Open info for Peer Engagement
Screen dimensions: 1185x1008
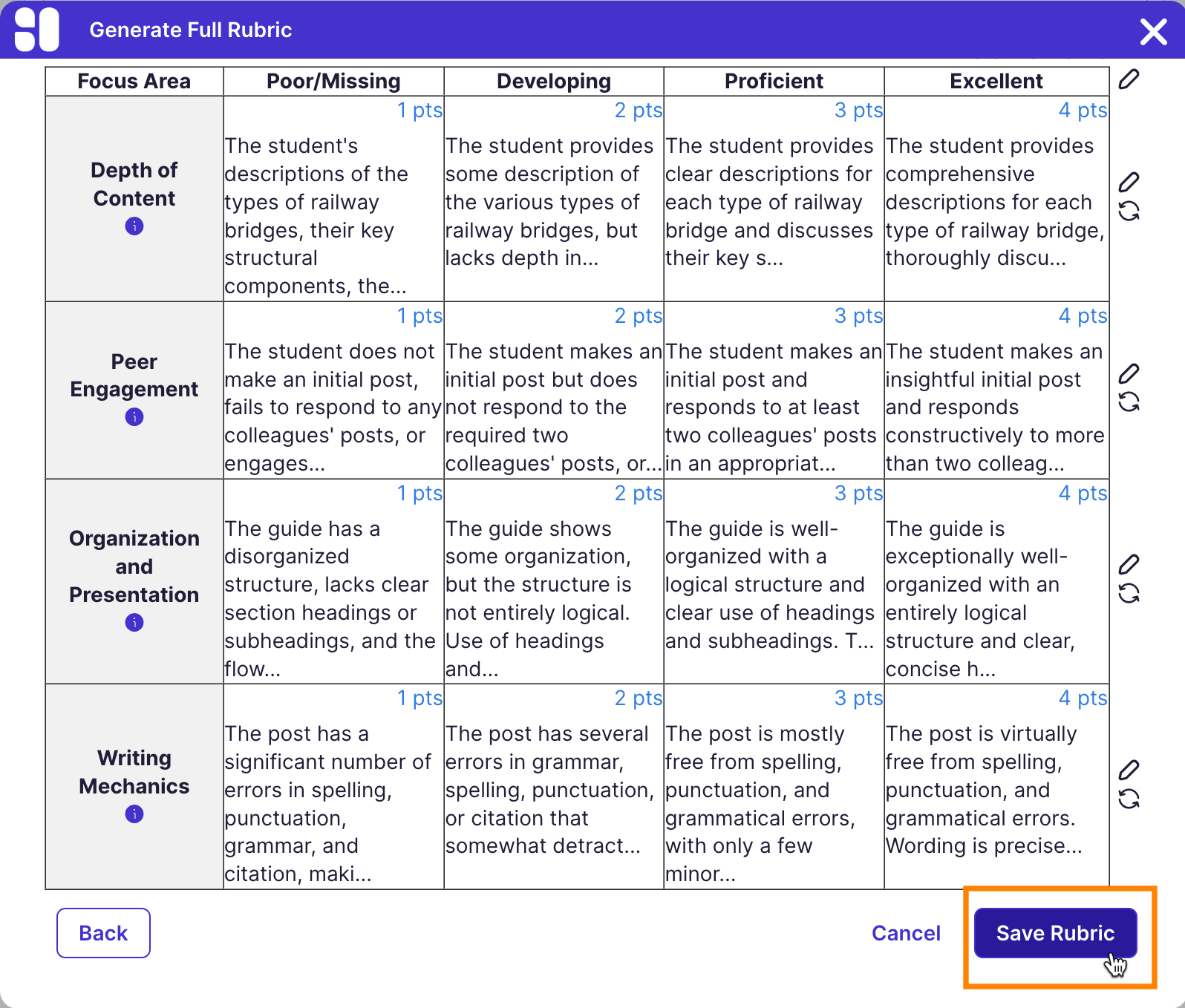point(134,417)
